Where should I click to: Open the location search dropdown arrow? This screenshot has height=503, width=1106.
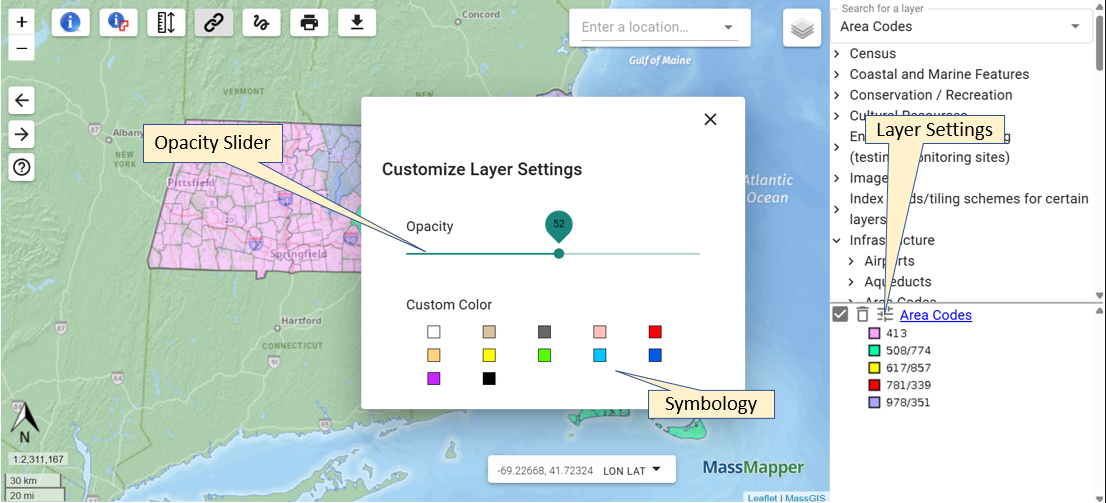pos(729,28)
